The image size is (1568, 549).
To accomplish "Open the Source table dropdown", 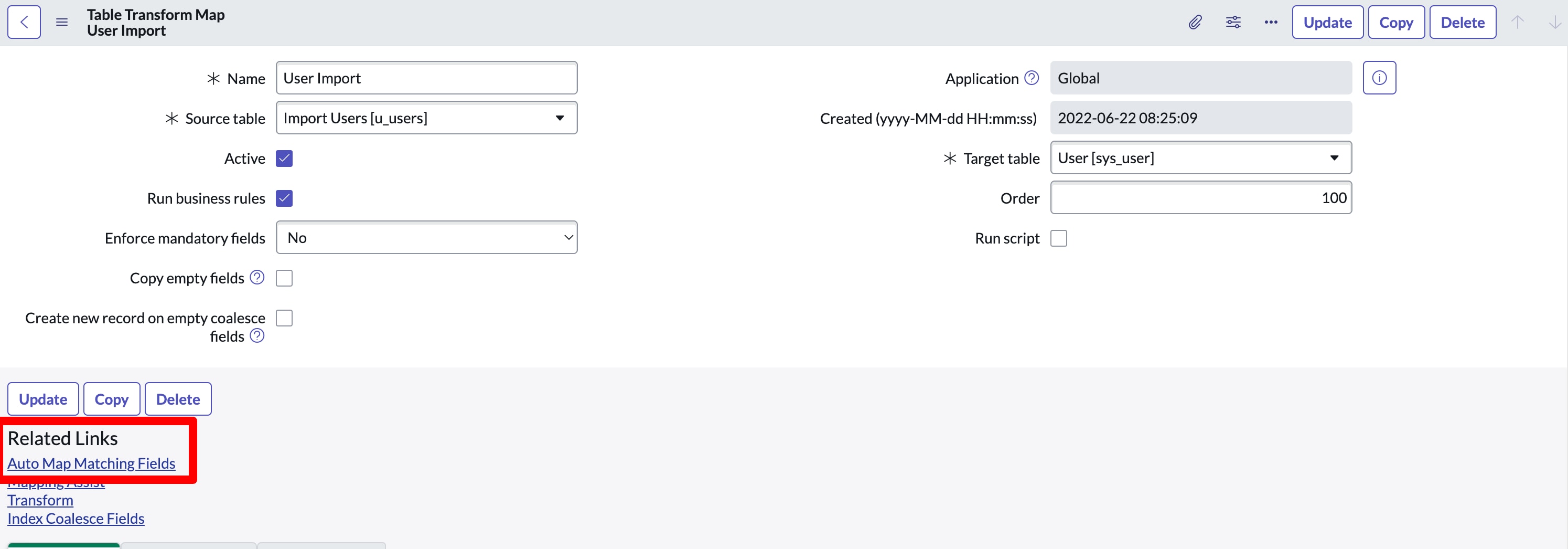I will pos(426,118).
